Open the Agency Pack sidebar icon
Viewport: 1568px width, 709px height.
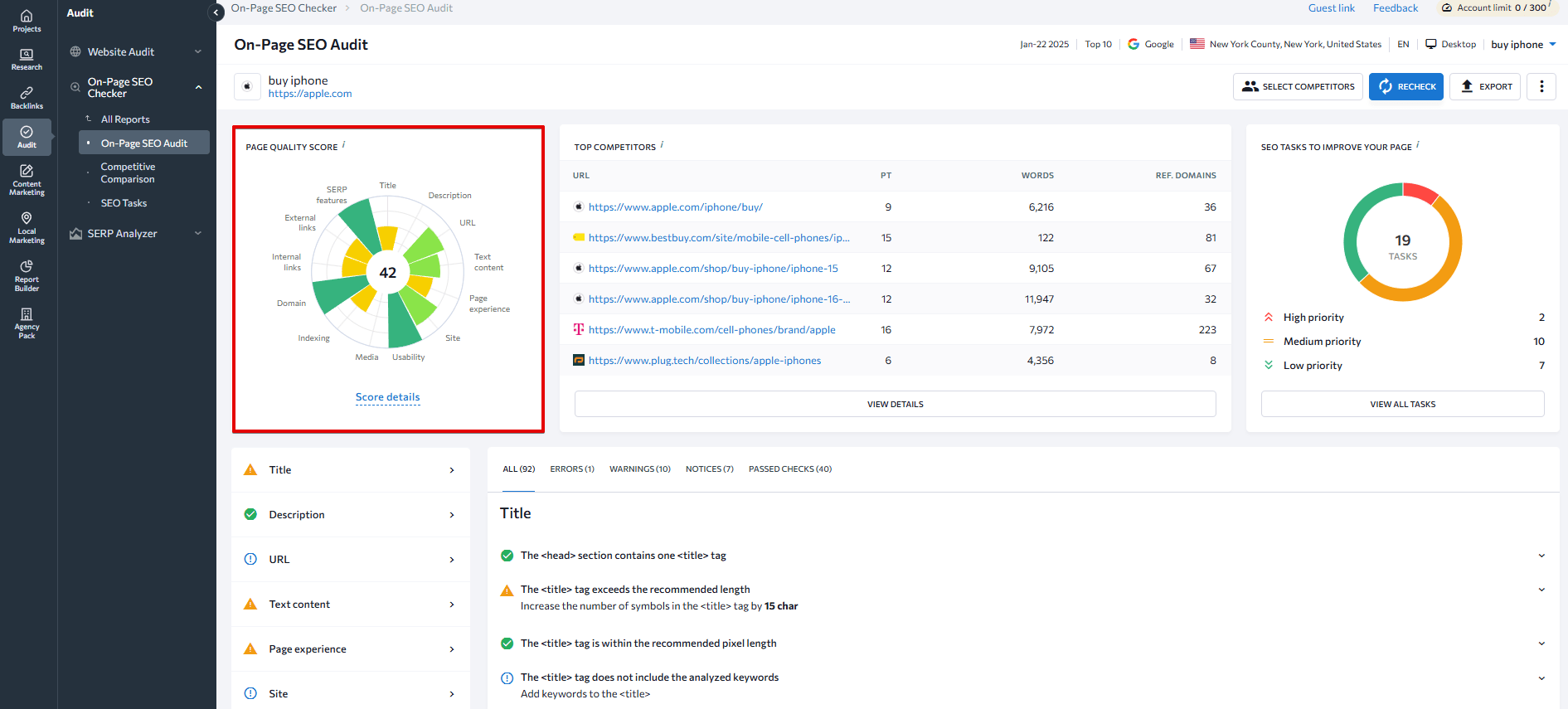click(x=27, y=323)
